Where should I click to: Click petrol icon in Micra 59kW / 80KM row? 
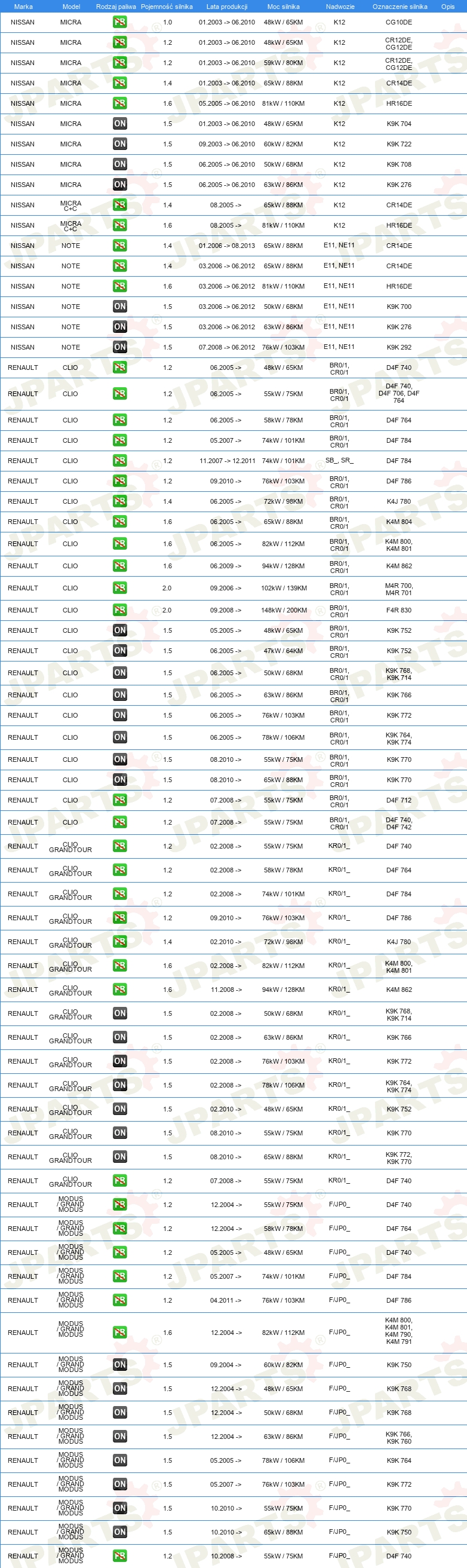tap(120, 63)
